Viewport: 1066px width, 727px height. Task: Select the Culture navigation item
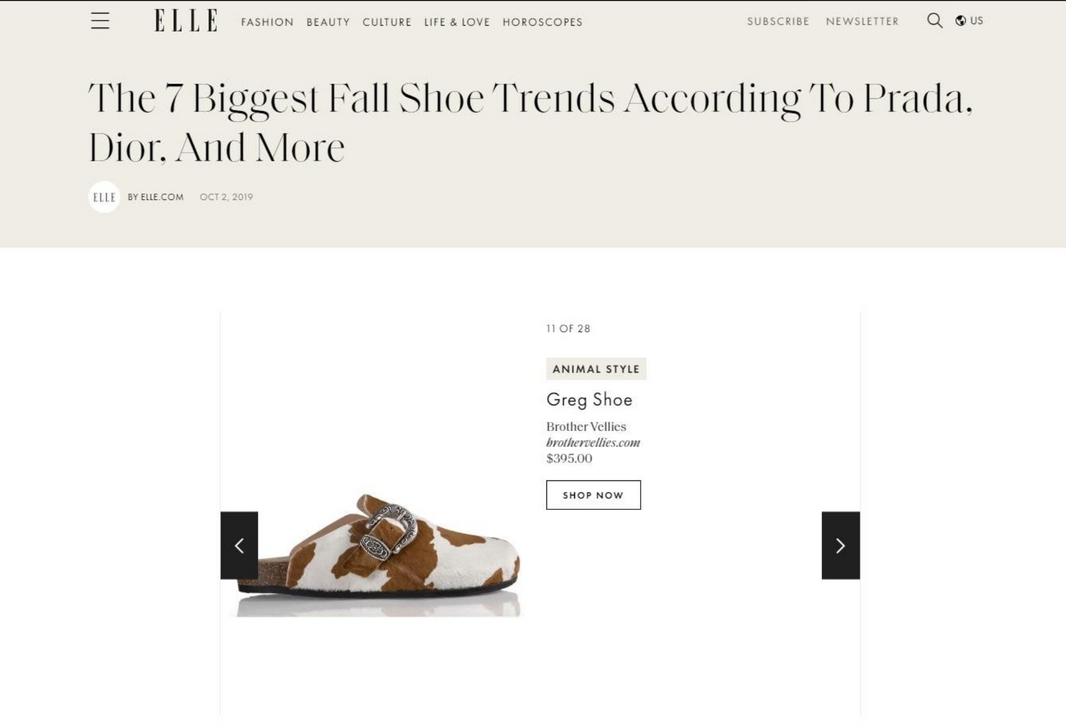tap(387, 22)
